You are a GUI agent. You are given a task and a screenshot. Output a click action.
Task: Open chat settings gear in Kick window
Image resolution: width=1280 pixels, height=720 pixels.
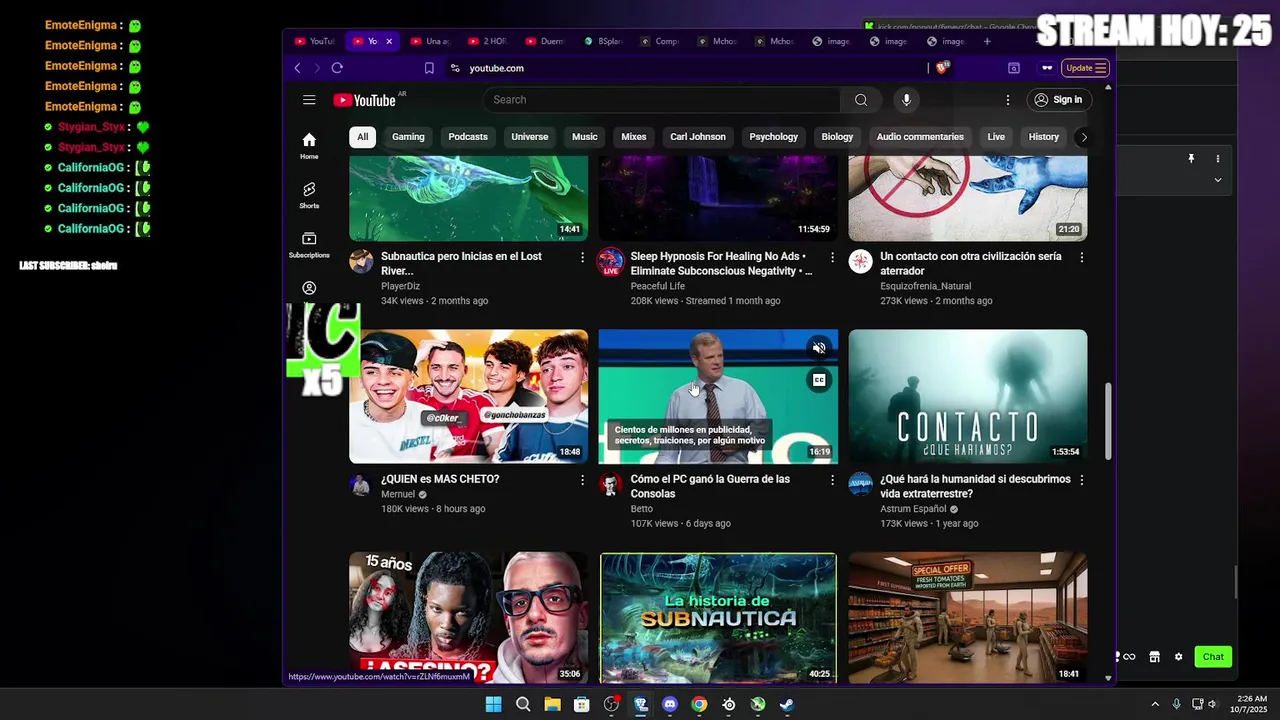1178,657
